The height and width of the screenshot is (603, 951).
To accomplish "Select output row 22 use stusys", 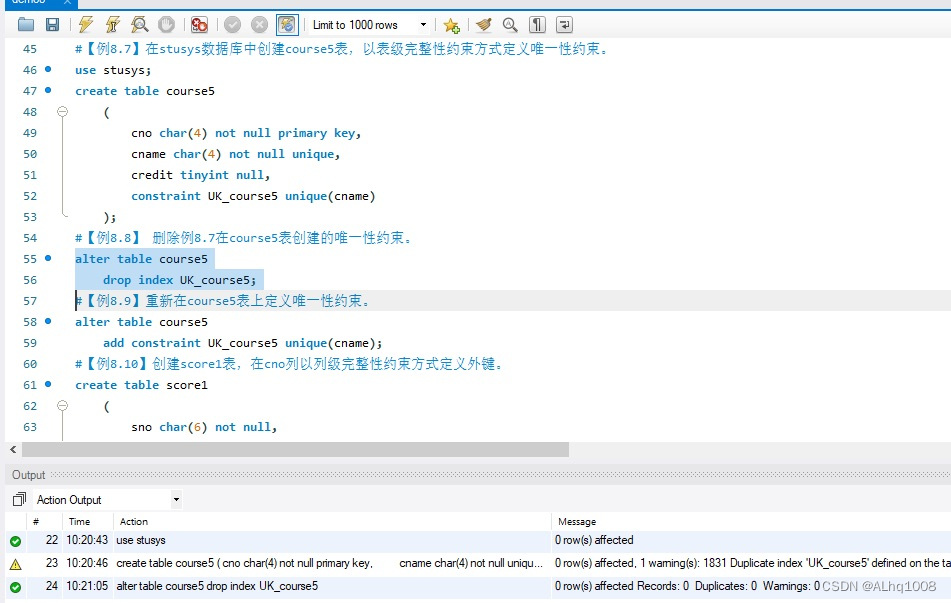I will click(478, 540).
